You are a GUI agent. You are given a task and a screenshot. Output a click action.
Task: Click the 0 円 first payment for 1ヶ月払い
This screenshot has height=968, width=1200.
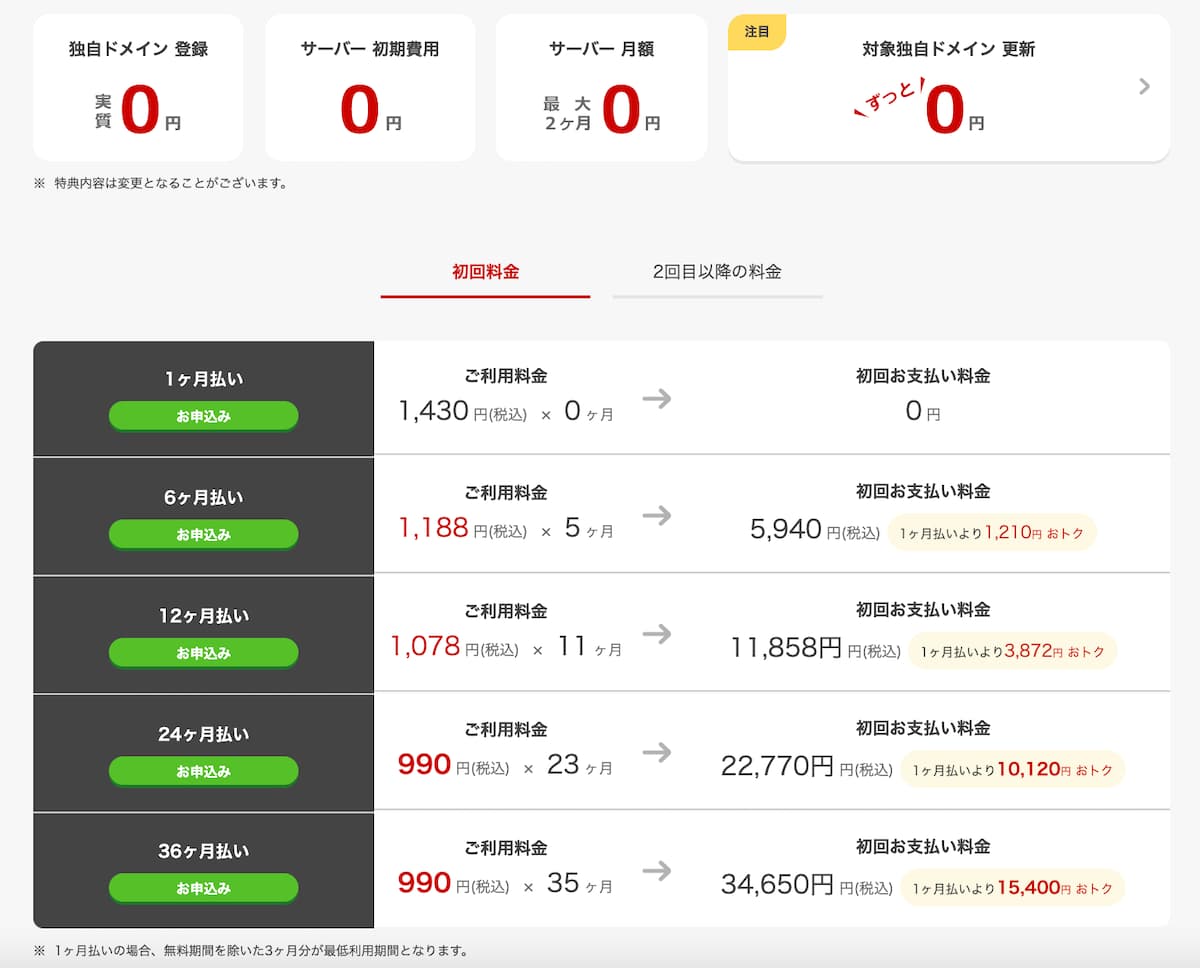[x=923, y=411]
